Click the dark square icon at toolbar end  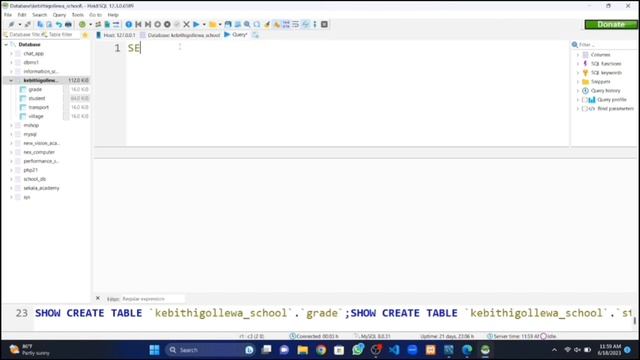click(324, 24)
